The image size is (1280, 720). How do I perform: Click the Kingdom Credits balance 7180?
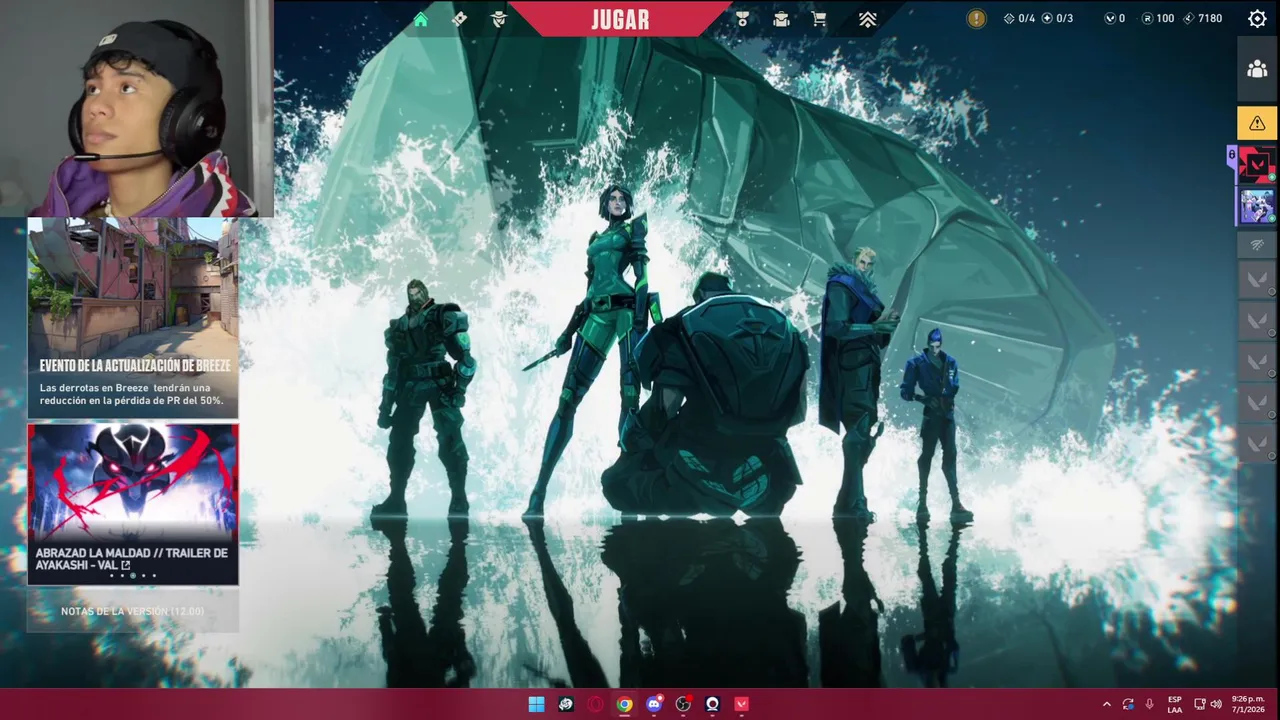1202,18
